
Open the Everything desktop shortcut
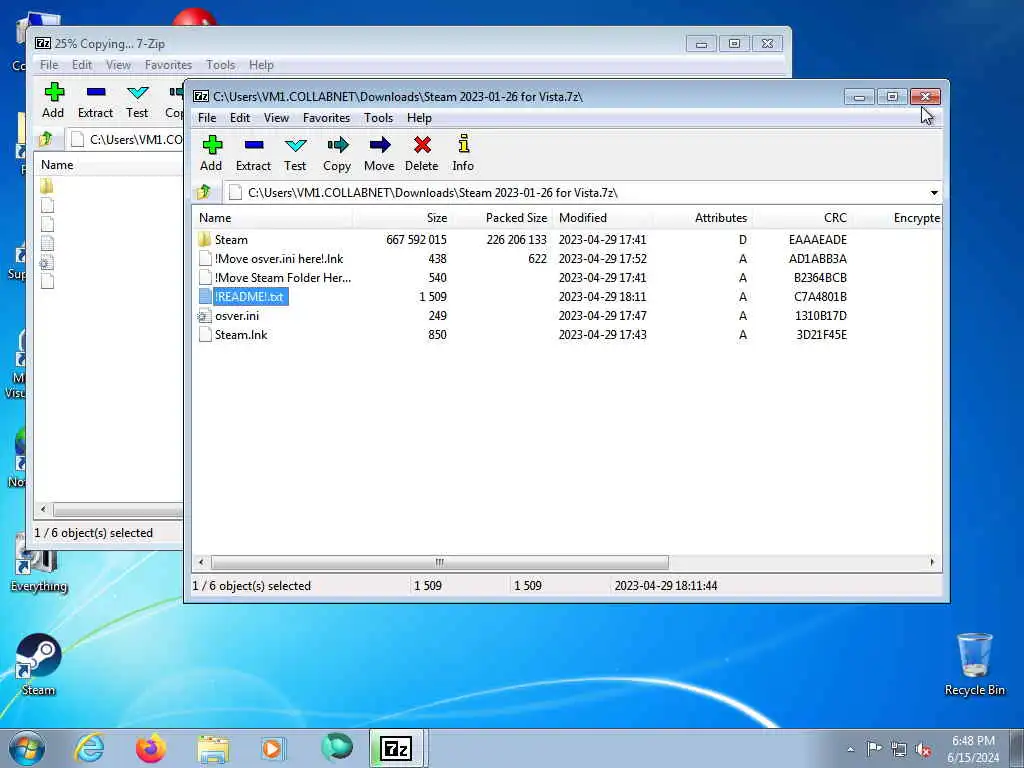[x=39, y=565]
